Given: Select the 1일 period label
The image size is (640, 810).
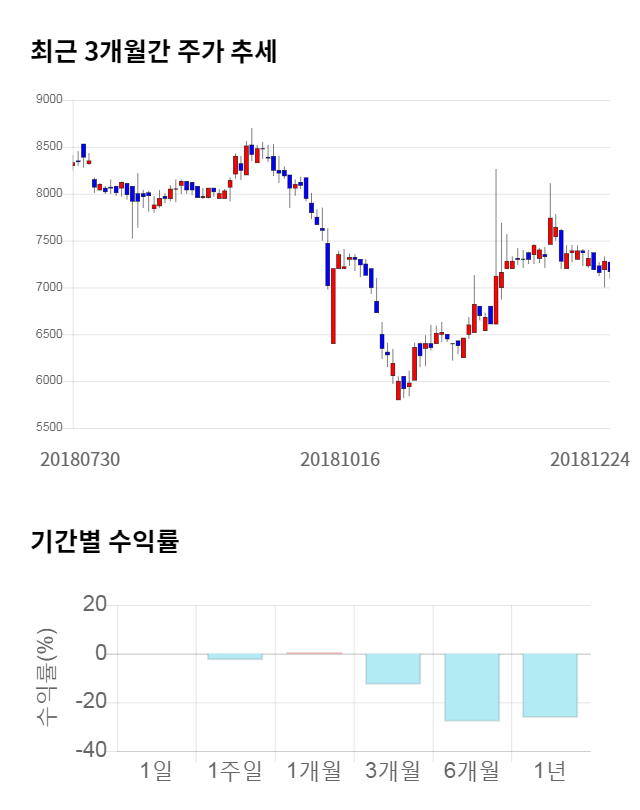Looking at the screenshot, I should (156, 770).
